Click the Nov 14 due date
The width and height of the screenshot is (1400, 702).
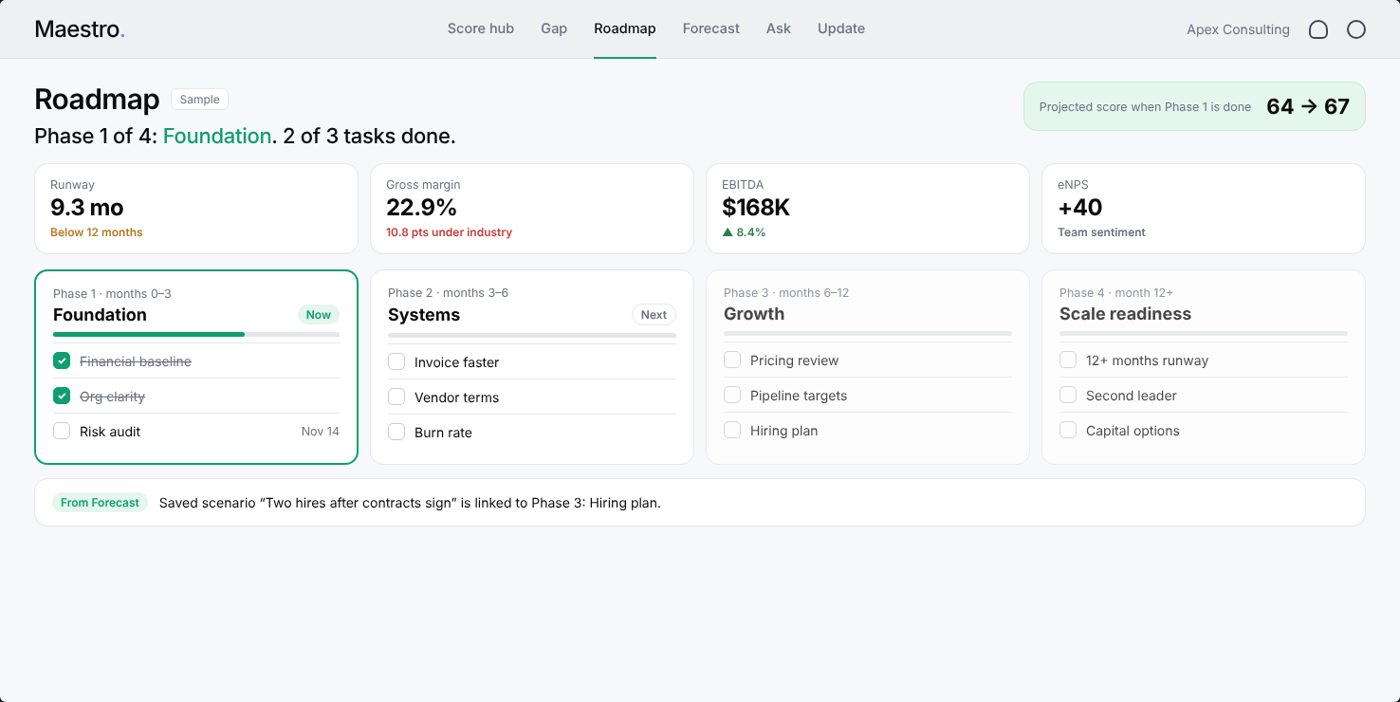tap(320, 431)
